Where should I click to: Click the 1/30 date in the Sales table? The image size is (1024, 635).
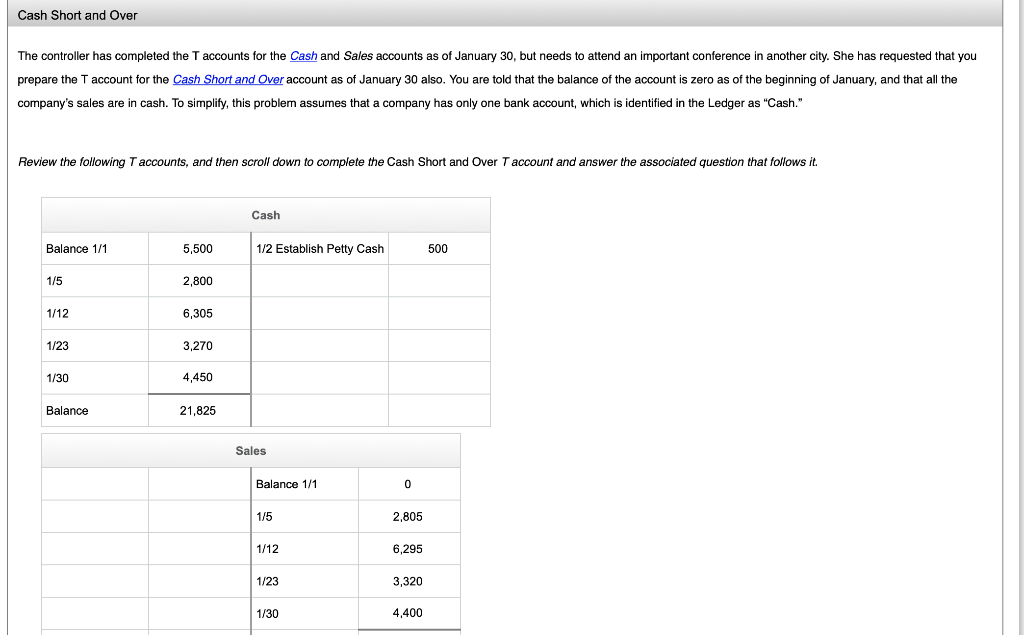pos(267,614)
